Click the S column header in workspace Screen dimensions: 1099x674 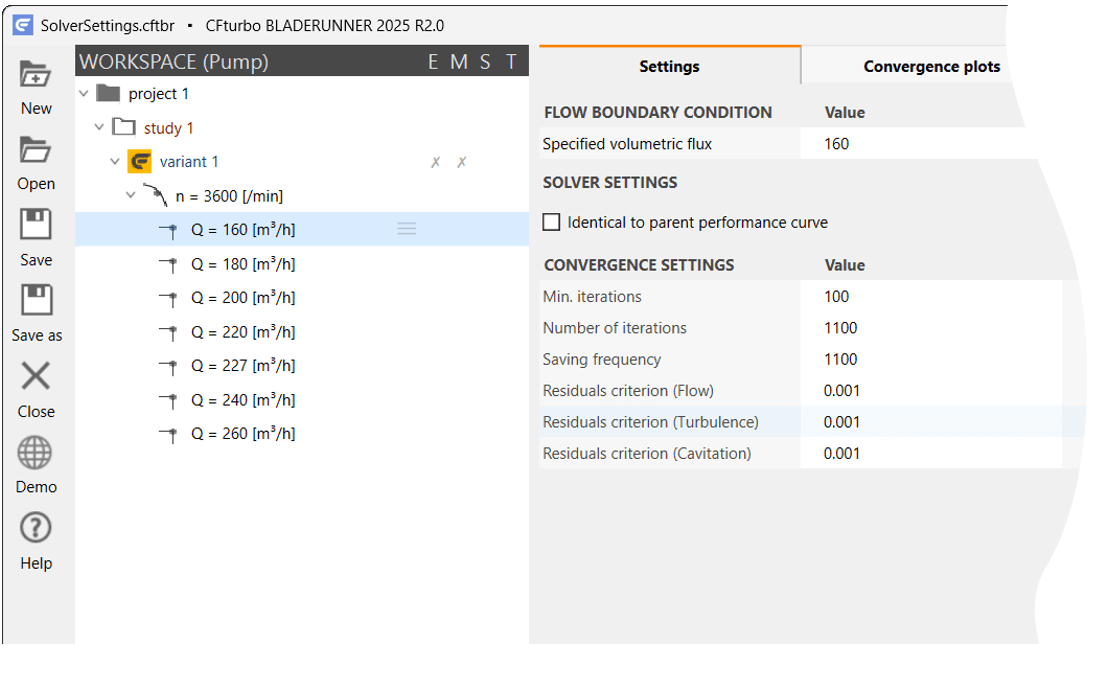tap(485, 62)
